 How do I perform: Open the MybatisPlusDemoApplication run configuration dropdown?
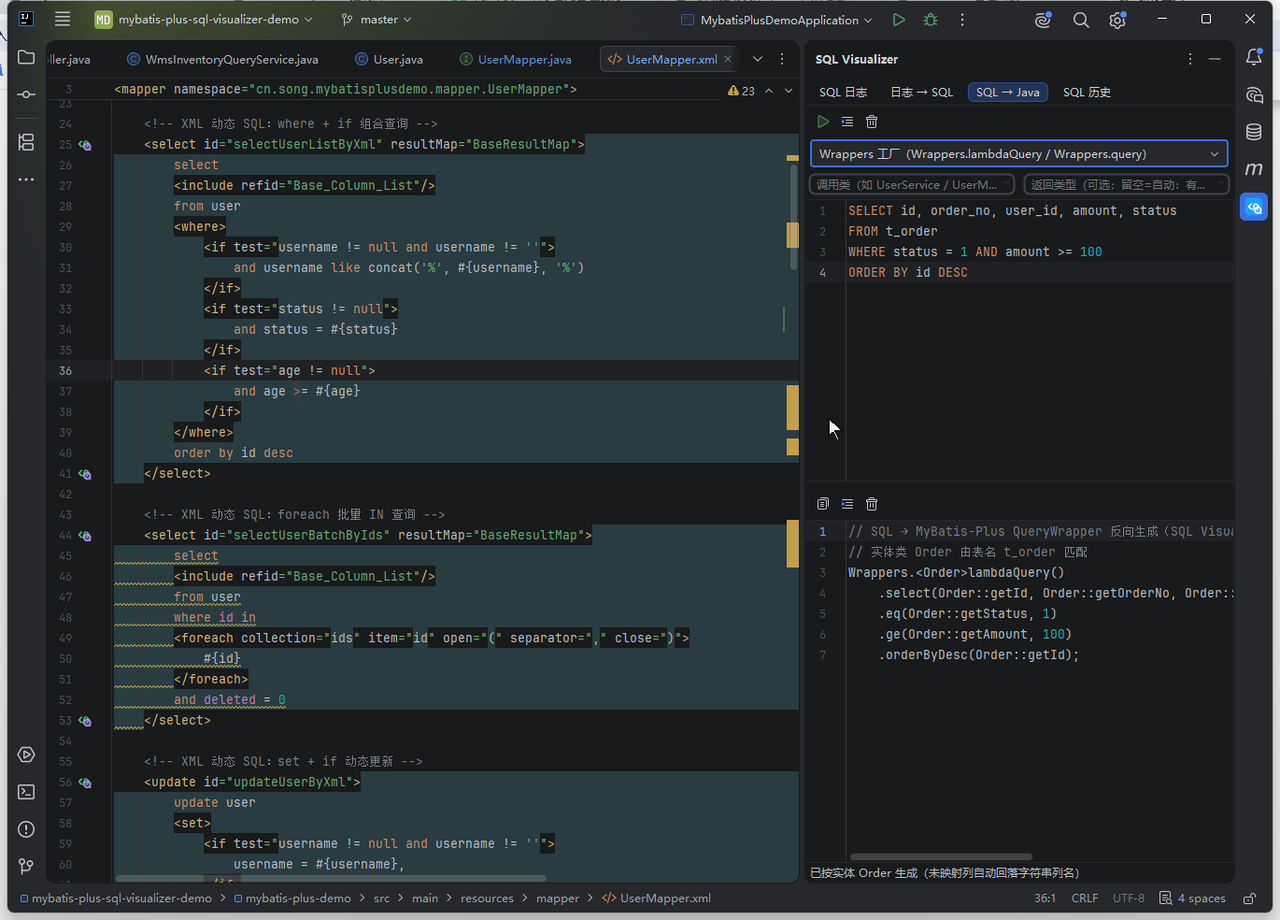pyautogui.click(x=777, y=20)
